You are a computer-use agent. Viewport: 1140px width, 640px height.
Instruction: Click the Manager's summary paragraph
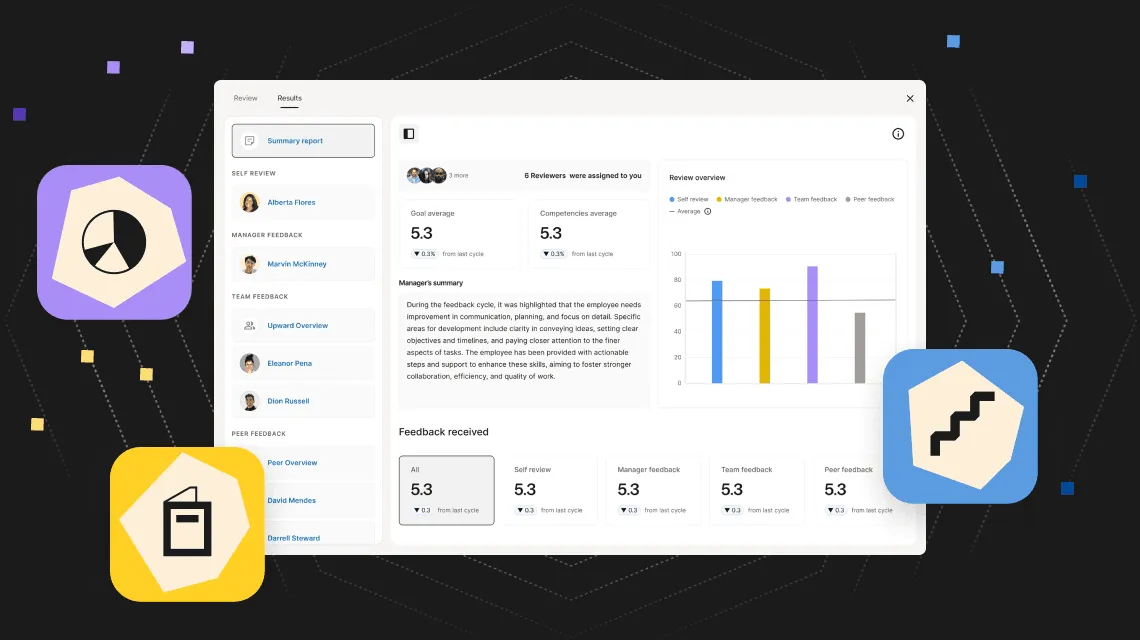tap(523, 340)
